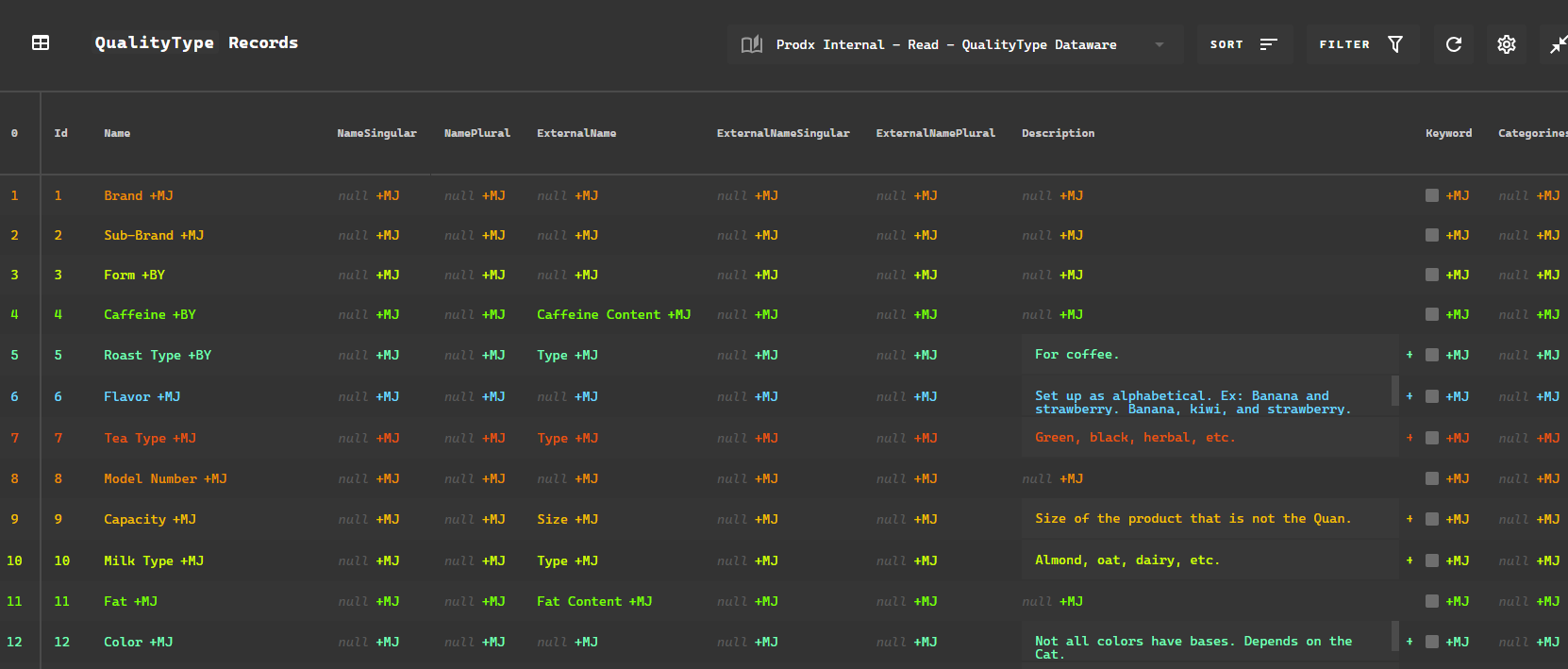Expand the 'Almond, oat, dairy' description plus icon
Image resolution: width=1568 pixels, height=669 pixels.
pyautogui.click(x=1410, y=560)
